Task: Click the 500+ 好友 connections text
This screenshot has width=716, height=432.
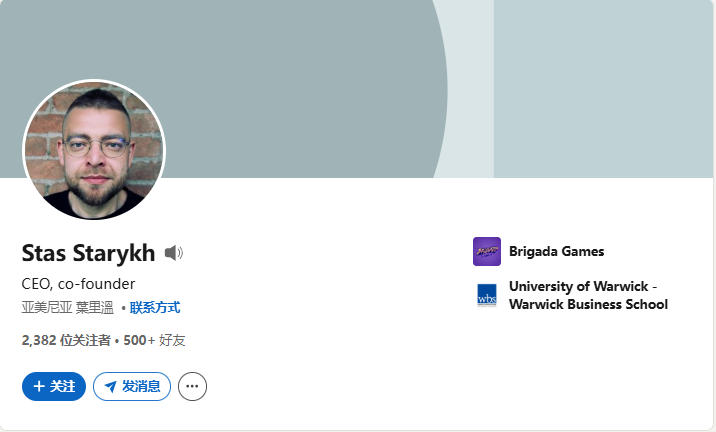Action: coord(154,340)
